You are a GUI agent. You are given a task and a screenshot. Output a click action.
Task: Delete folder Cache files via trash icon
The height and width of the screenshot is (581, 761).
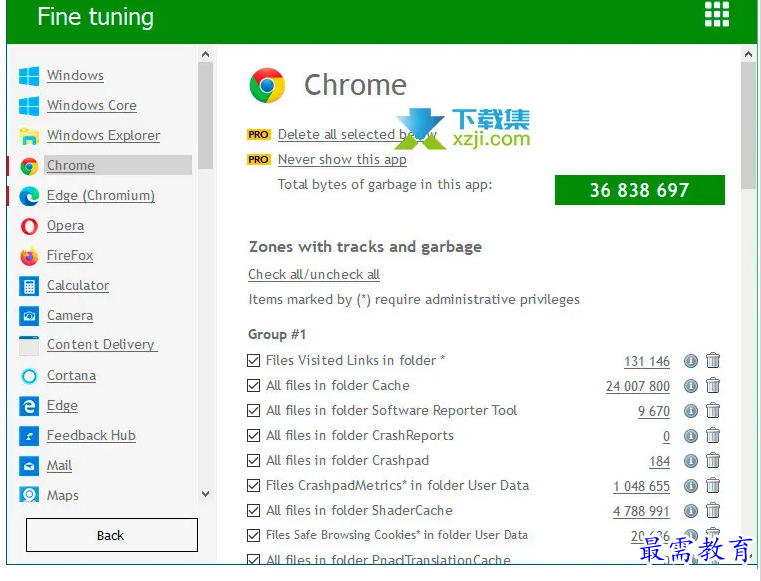[x=713, y=385]
